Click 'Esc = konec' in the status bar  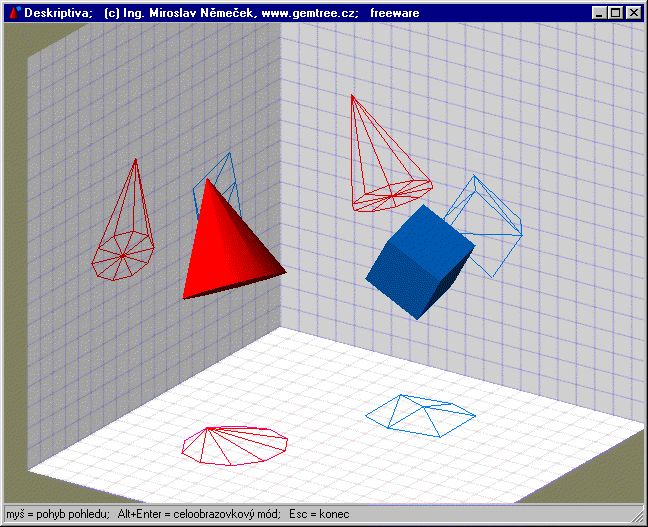[x=319, y=515]
